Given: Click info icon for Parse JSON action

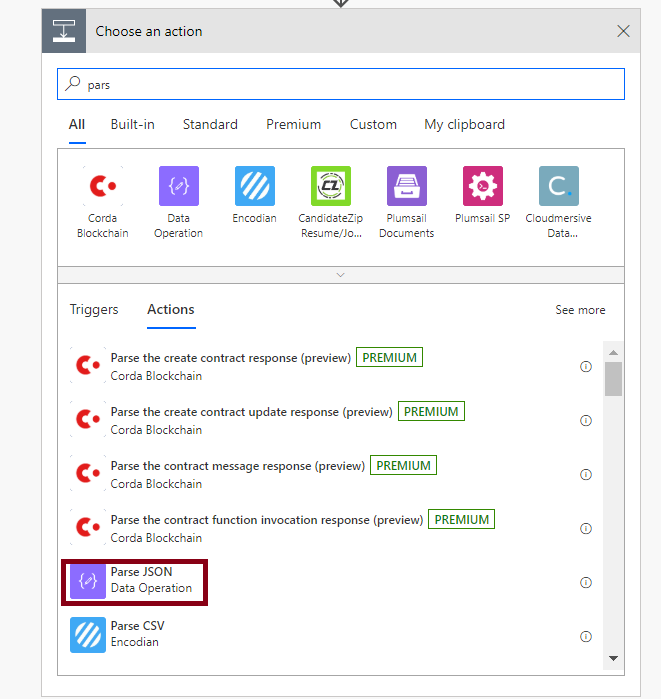Looking at the screenshot, I should pyautogui.click(x=586, y=583).
